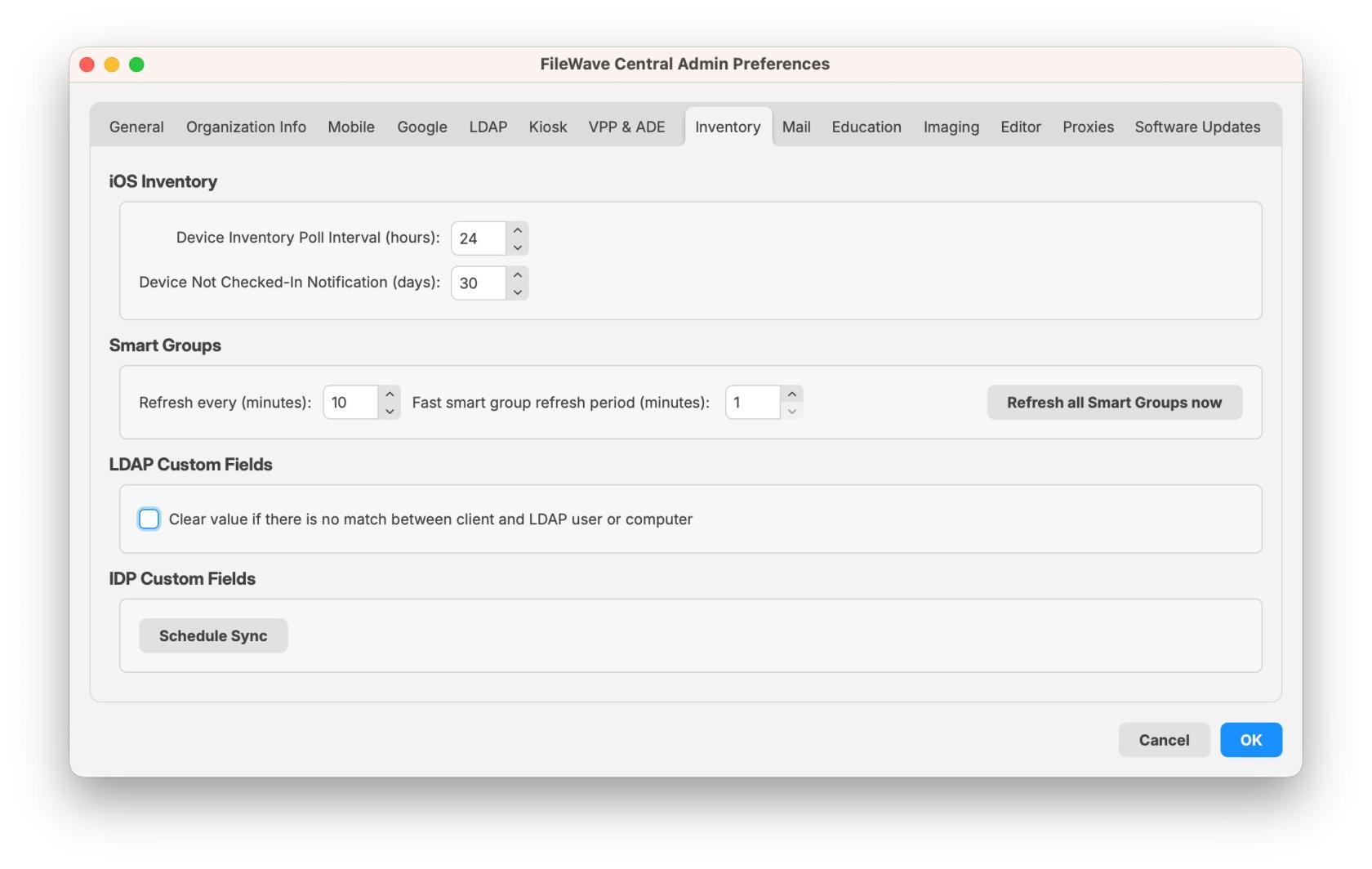Screen dimensions: 1372x869
Task: Go to the VPP & ADE tab
Action: point(626,127)
